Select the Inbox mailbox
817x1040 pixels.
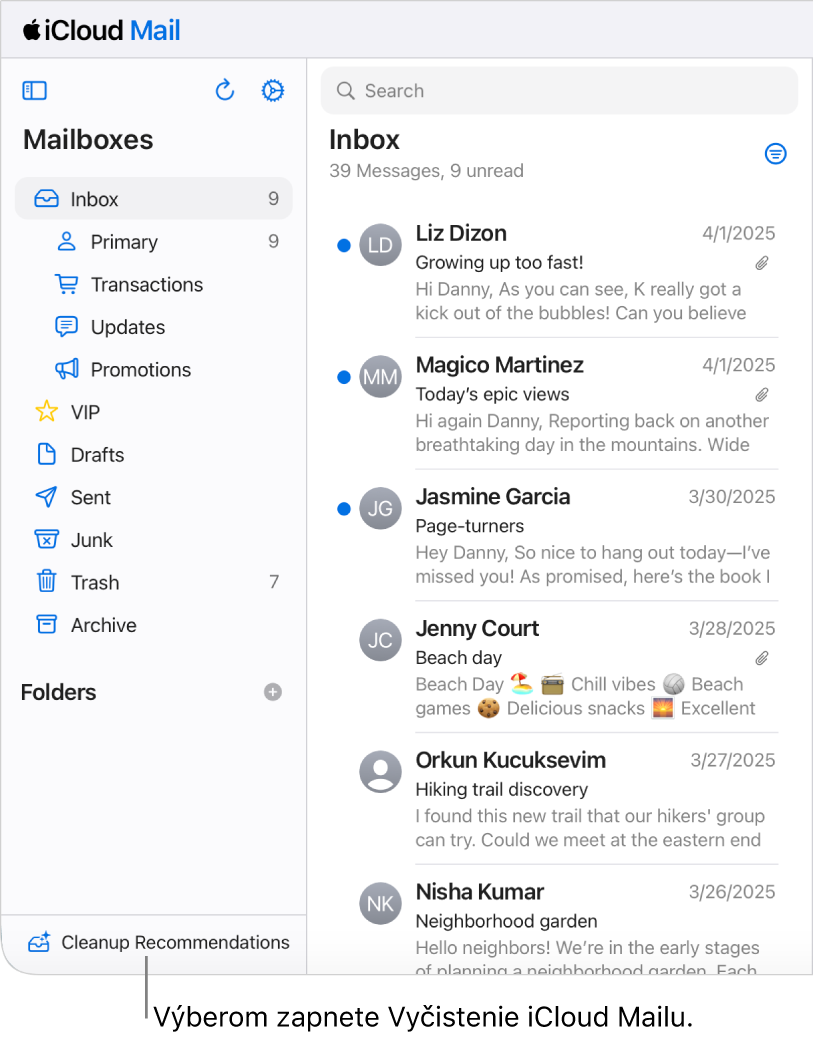154,199
